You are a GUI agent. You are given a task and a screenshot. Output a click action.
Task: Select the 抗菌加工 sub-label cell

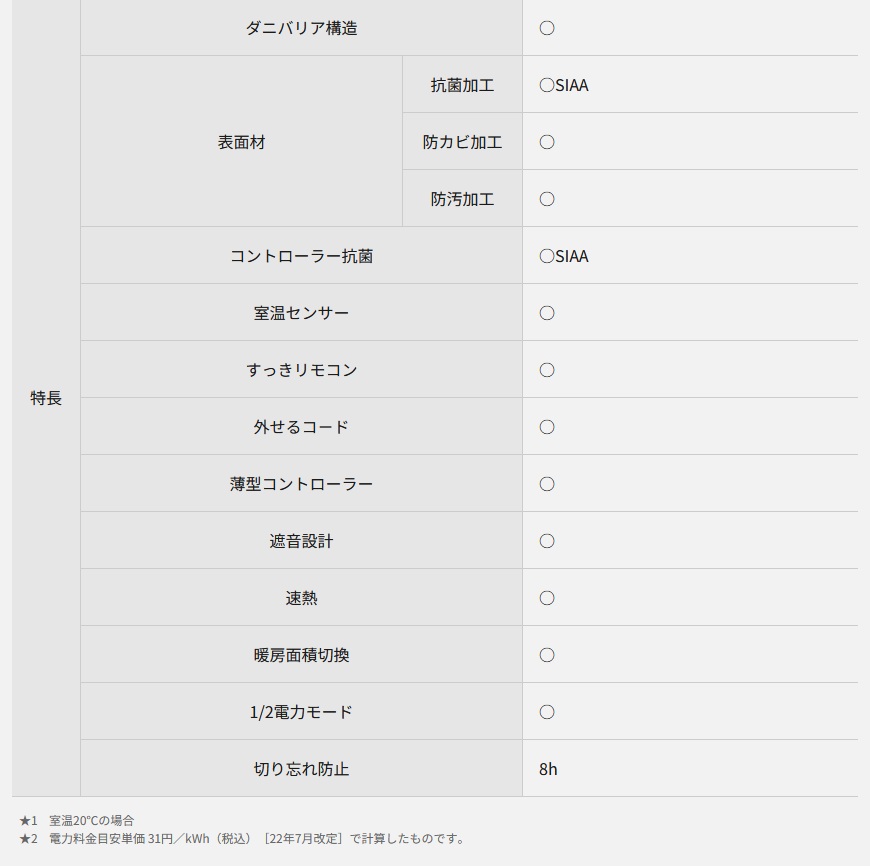click(462, 85)
